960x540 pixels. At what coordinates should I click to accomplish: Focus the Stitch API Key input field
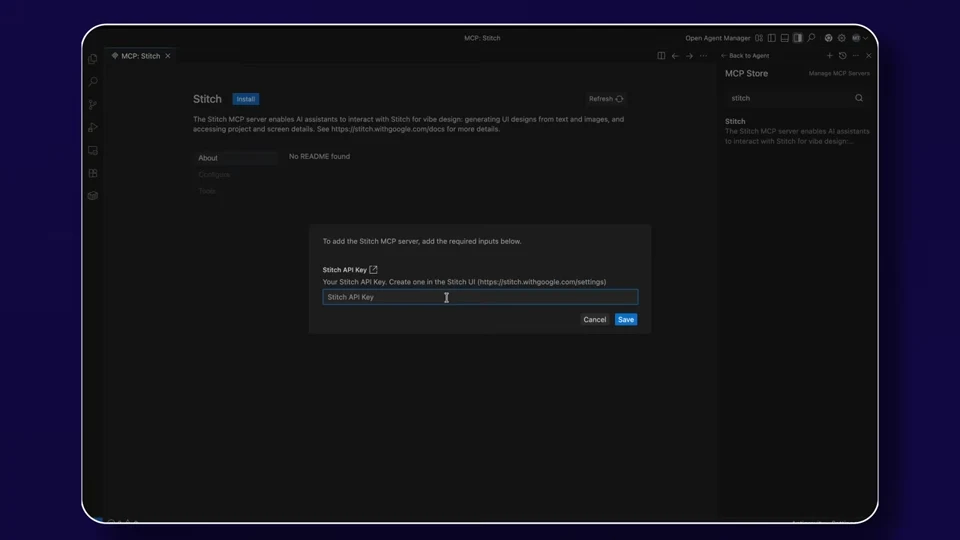pyautogui.click(x=480, y=297)
